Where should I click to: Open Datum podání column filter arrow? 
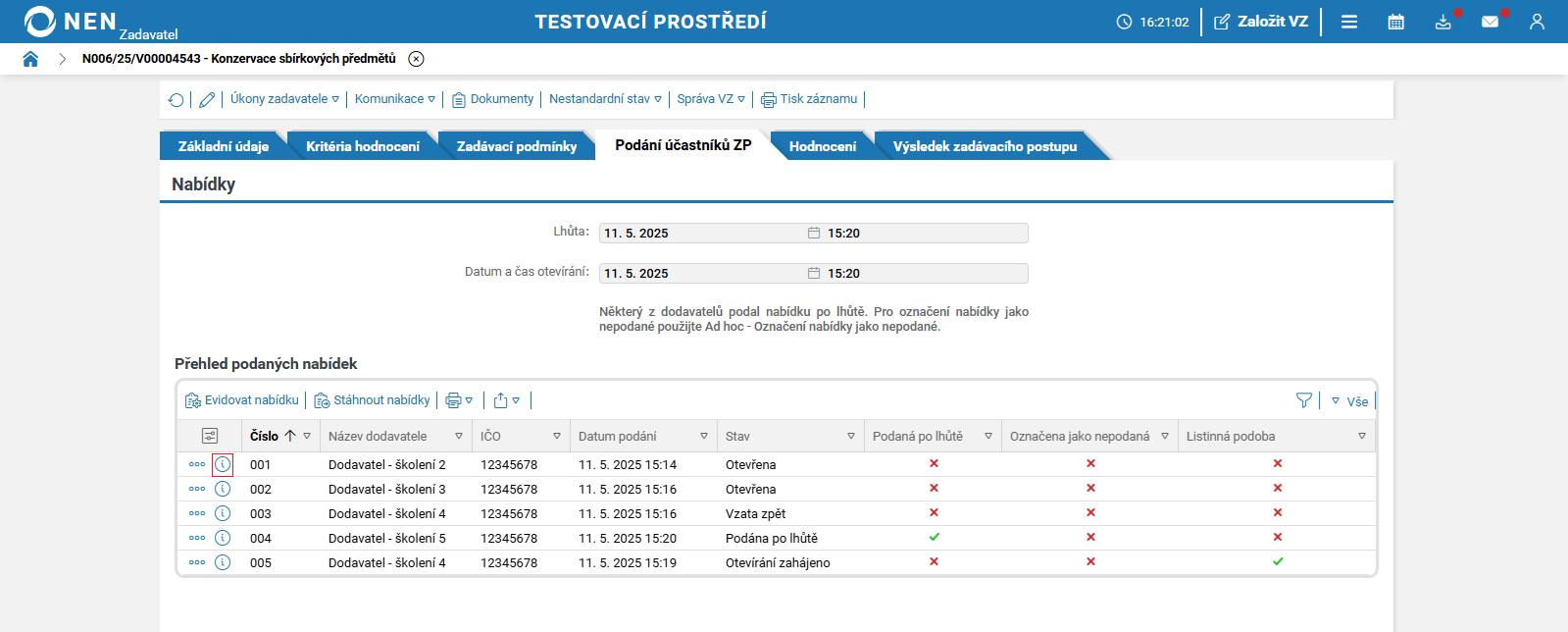pyautogui.click(x=704, y=436)
